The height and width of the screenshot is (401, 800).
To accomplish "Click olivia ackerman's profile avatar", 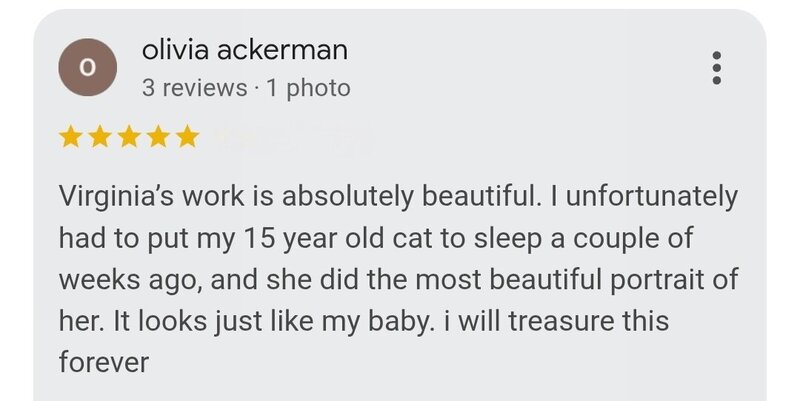I will [87, 67].
